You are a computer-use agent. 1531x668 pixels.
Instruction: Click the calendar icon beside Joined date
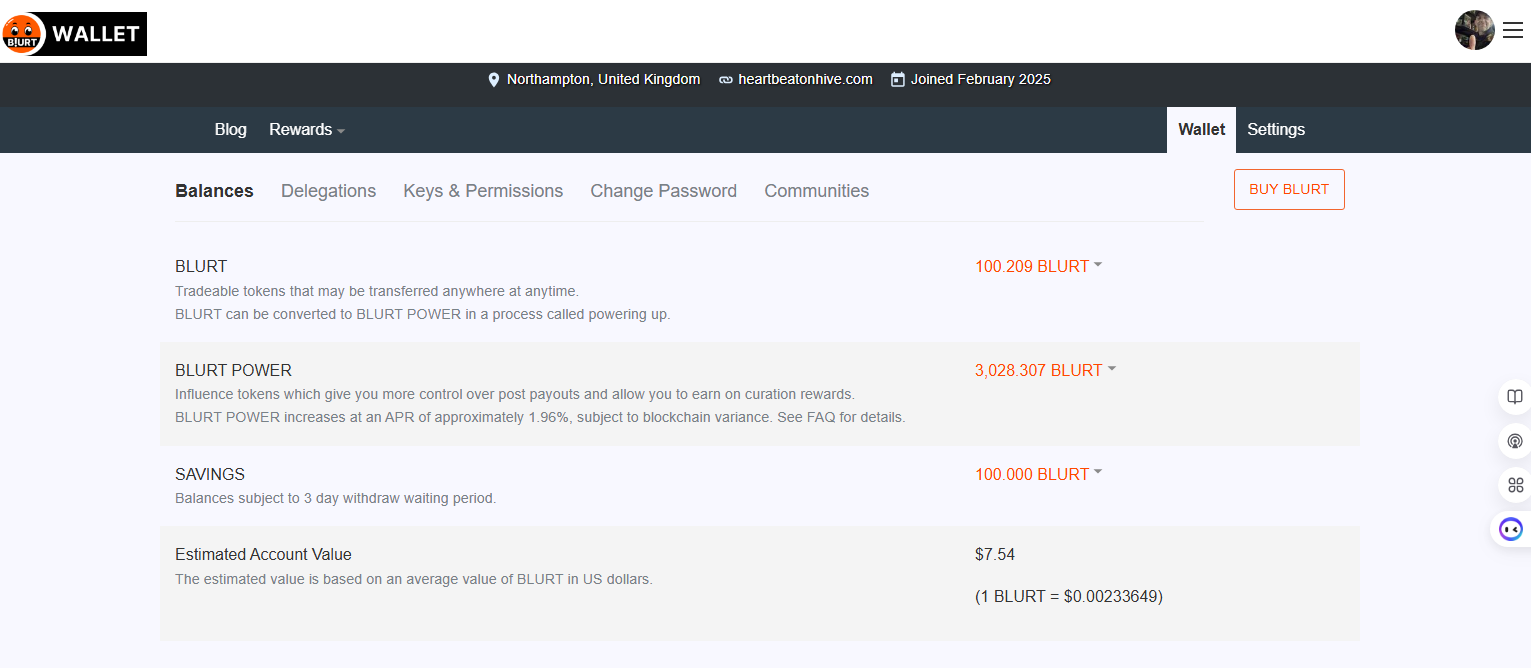pos(897,79)
